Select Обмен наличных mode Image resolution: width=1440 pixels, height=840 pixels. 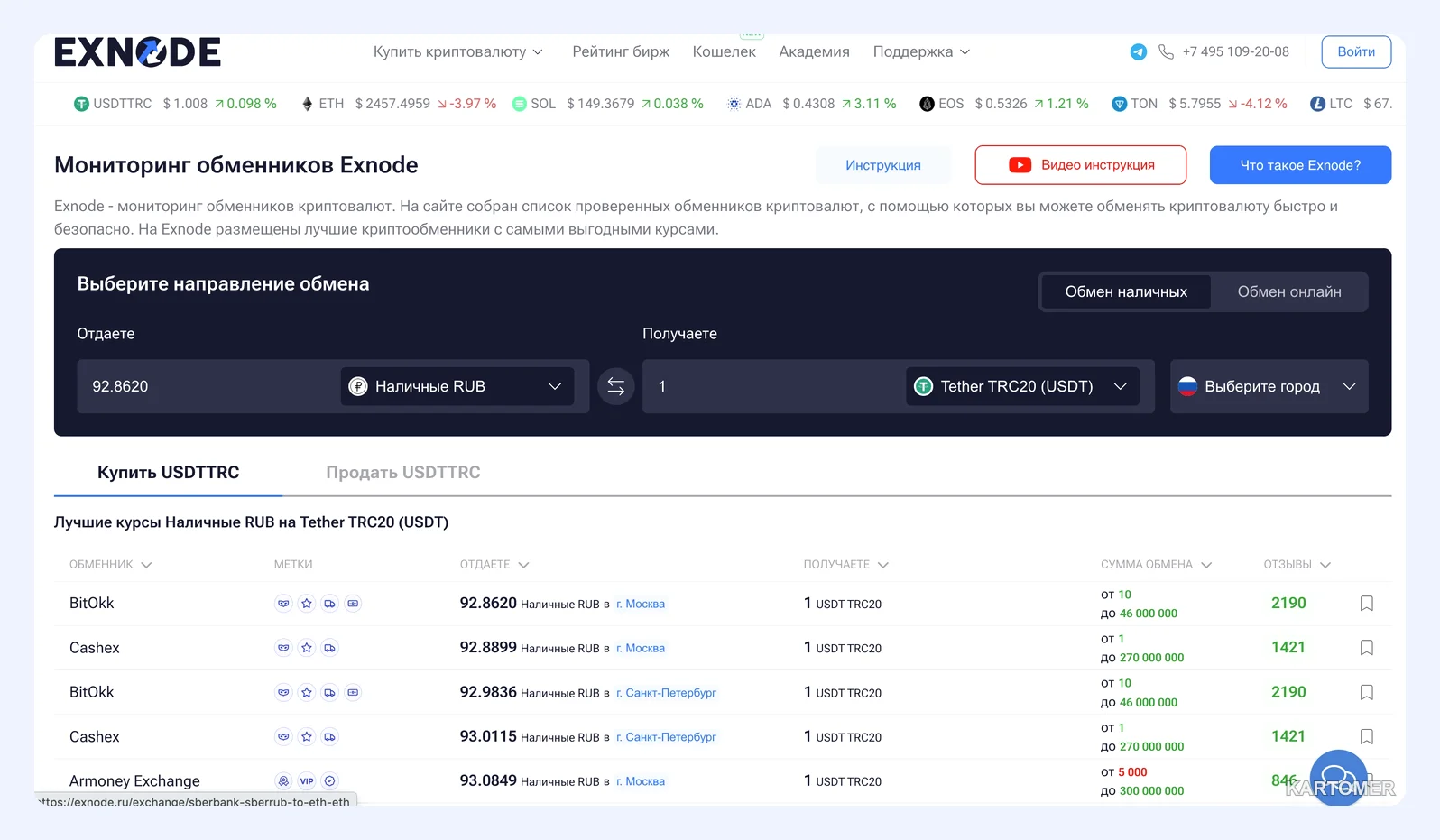(x=1126, y=292)
